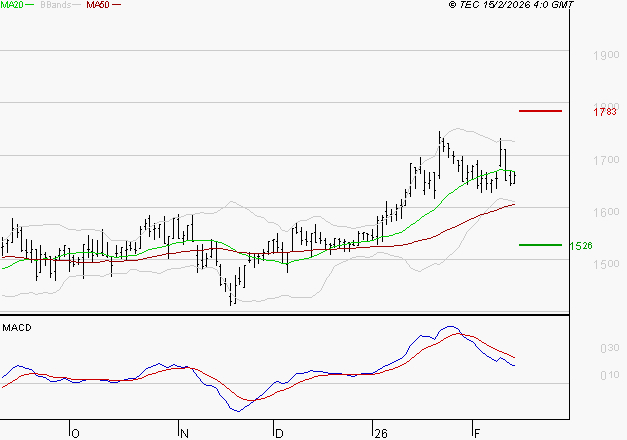627x440 pixels.
Task: Click the MA20 legend label
Action: [x=12, y=5]
